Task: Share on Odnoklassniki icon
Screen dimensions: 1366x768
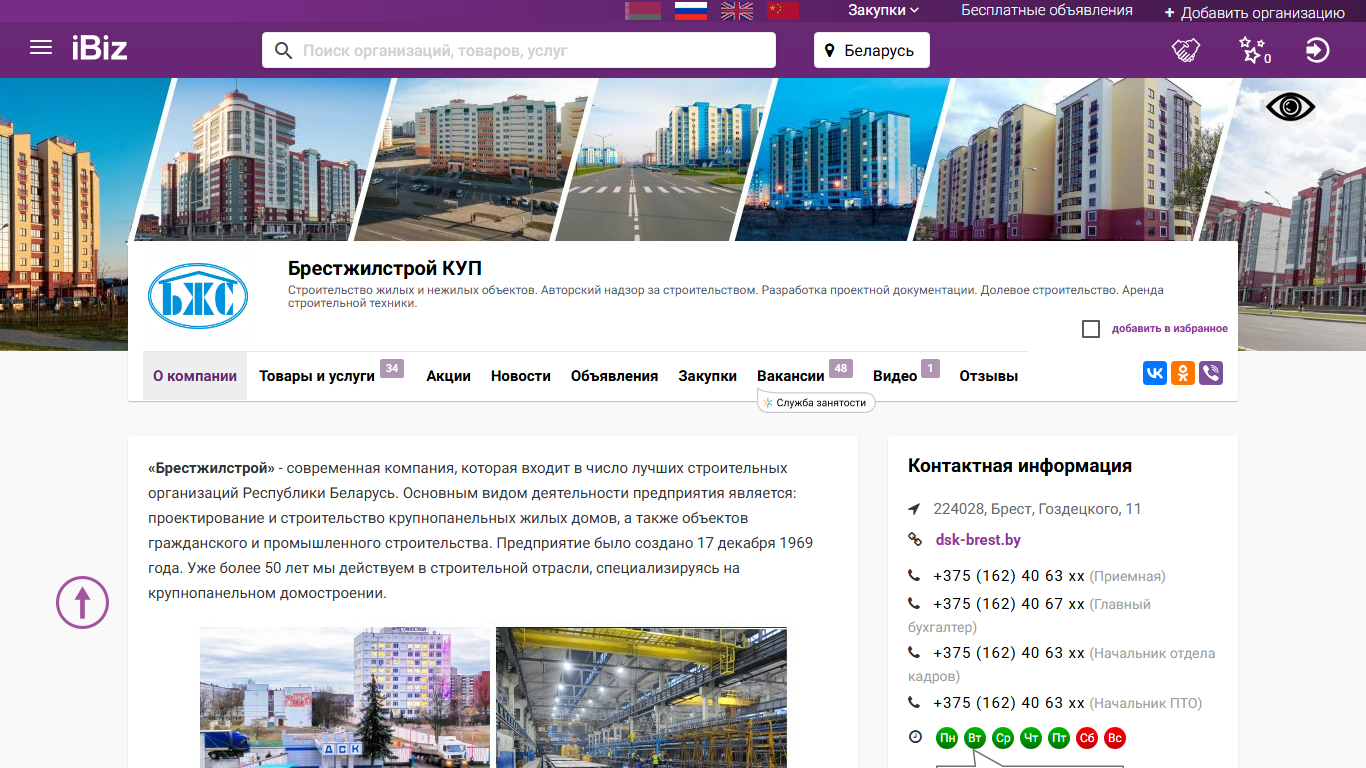Action: click(1183, 374)
